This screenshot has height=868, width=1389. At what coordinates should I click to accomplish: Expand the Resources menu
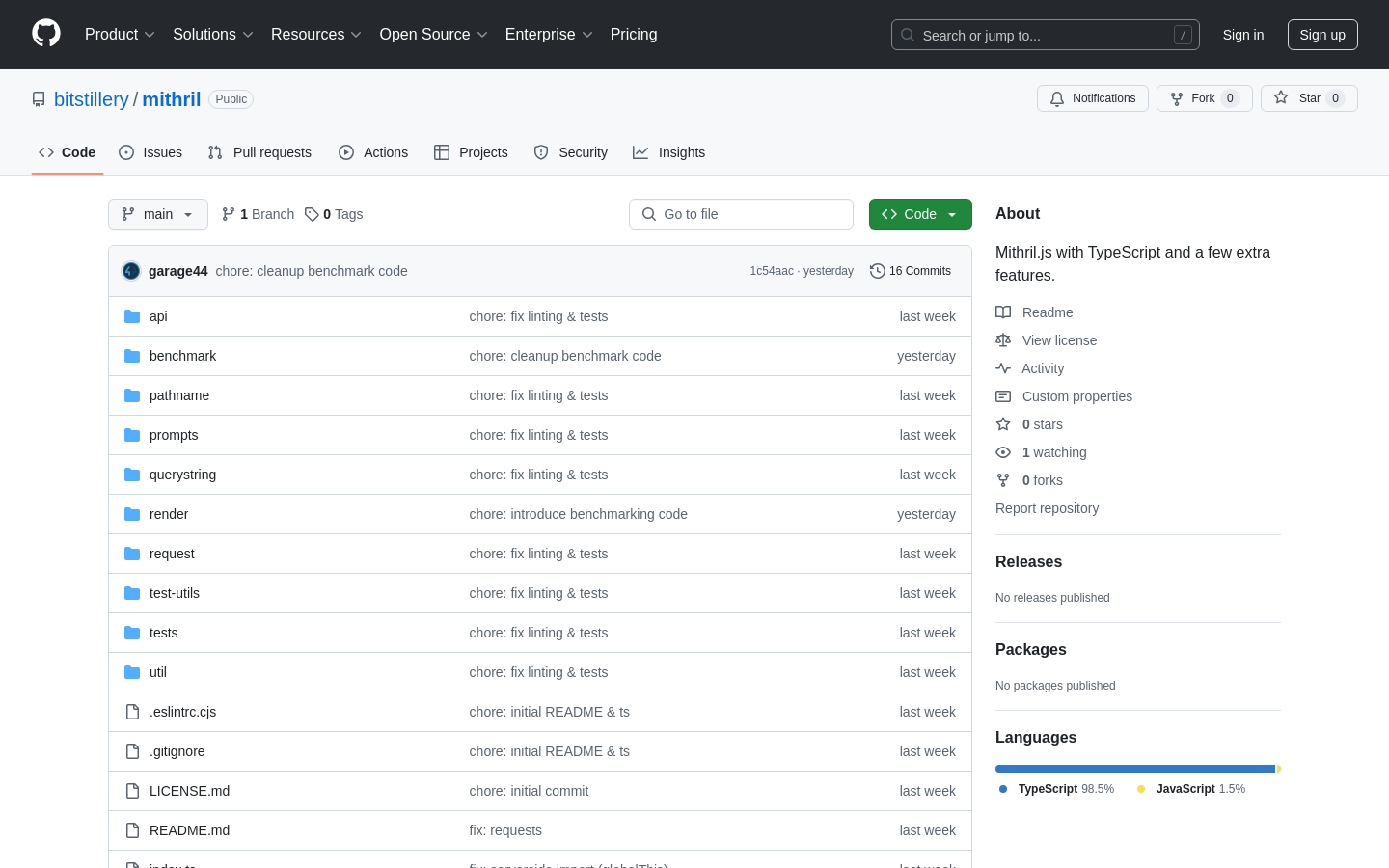coord(316,35)
